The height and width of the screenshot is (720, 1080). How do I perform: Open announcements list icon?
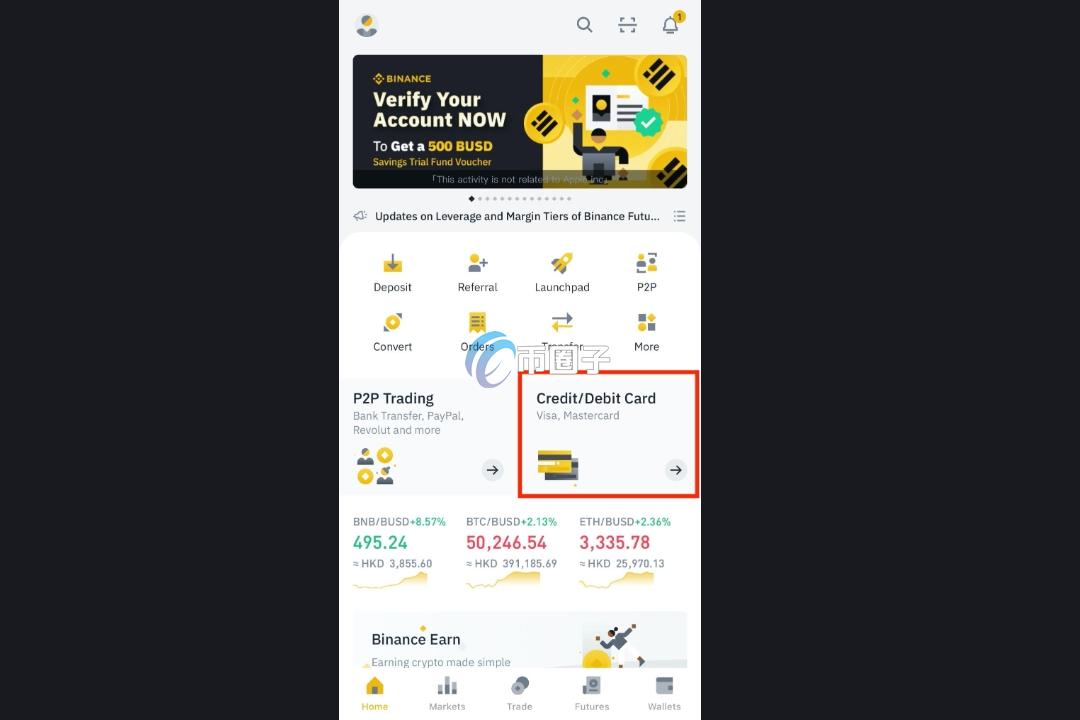tap(679, 216)
